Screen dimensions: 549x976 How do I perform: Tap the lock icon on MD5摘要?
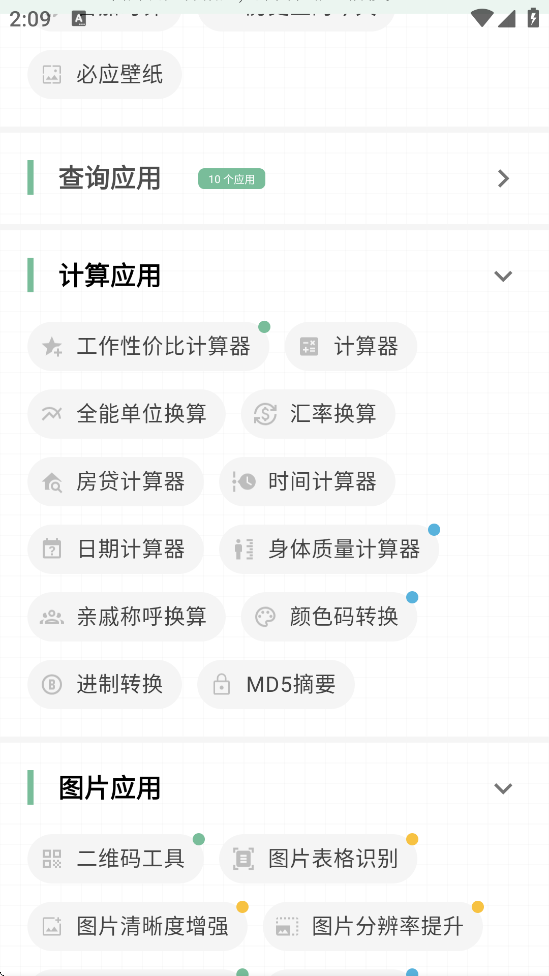point(222,685)
